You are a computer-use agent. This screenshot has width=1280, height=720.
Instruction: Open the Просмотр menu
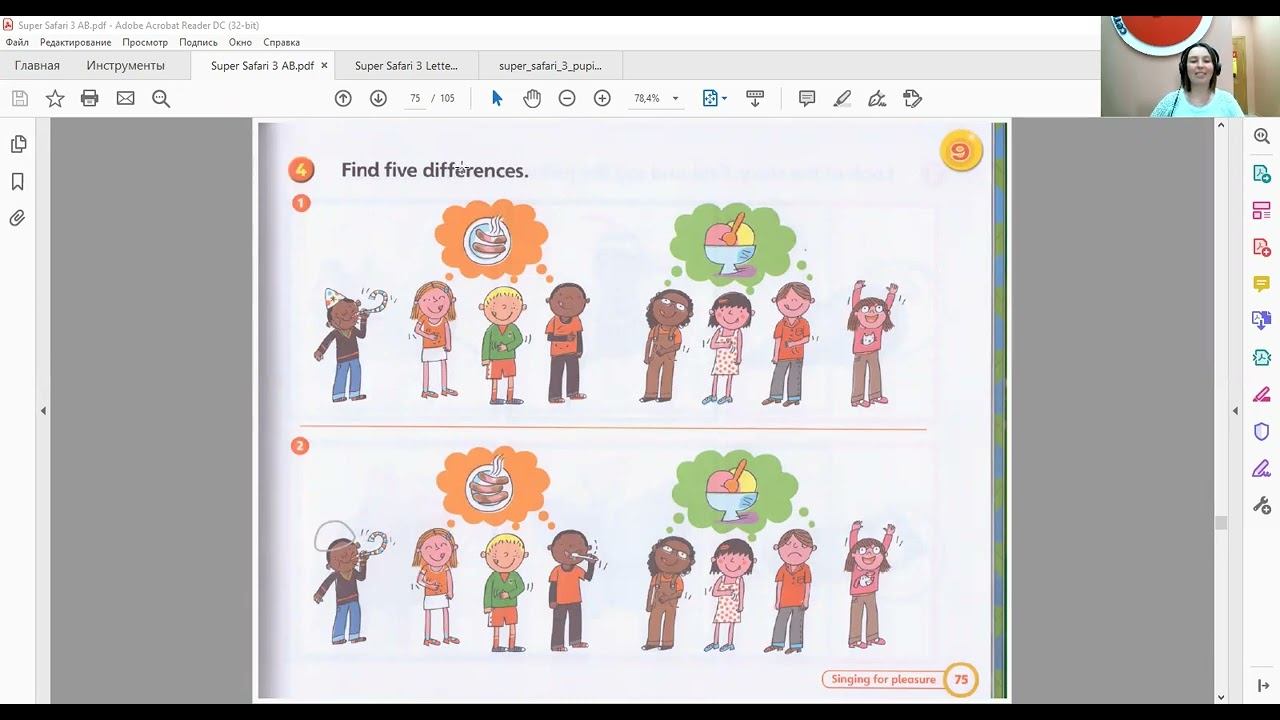(145, 42)
